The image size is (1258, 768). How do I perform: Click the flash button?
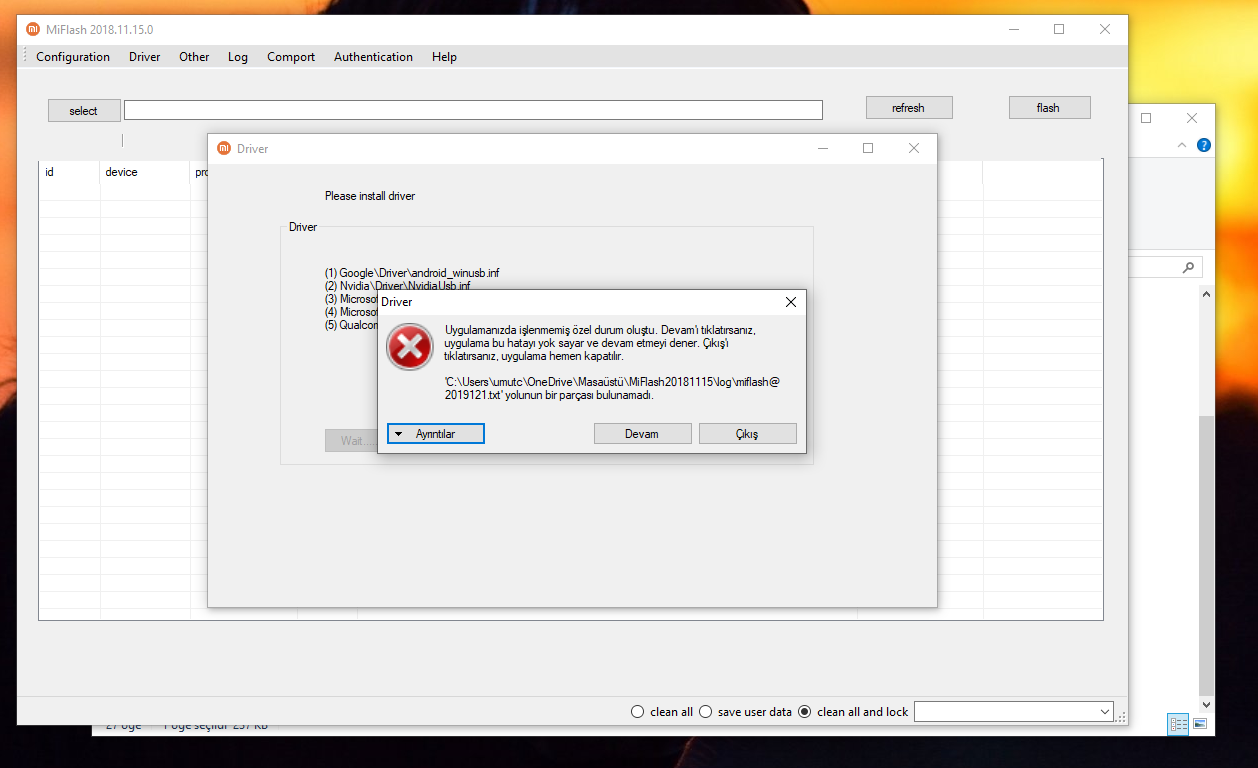point(1049,108)
